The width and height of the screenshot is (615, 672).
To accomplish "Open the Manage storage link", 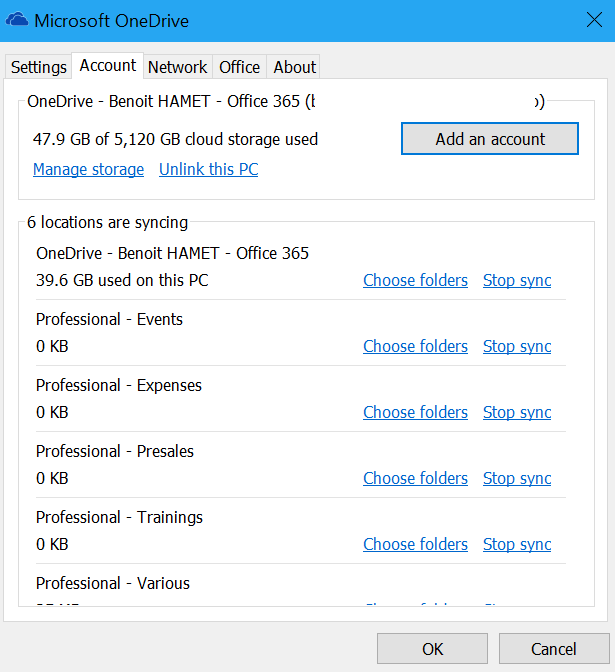I will click(x=88, y=169).
